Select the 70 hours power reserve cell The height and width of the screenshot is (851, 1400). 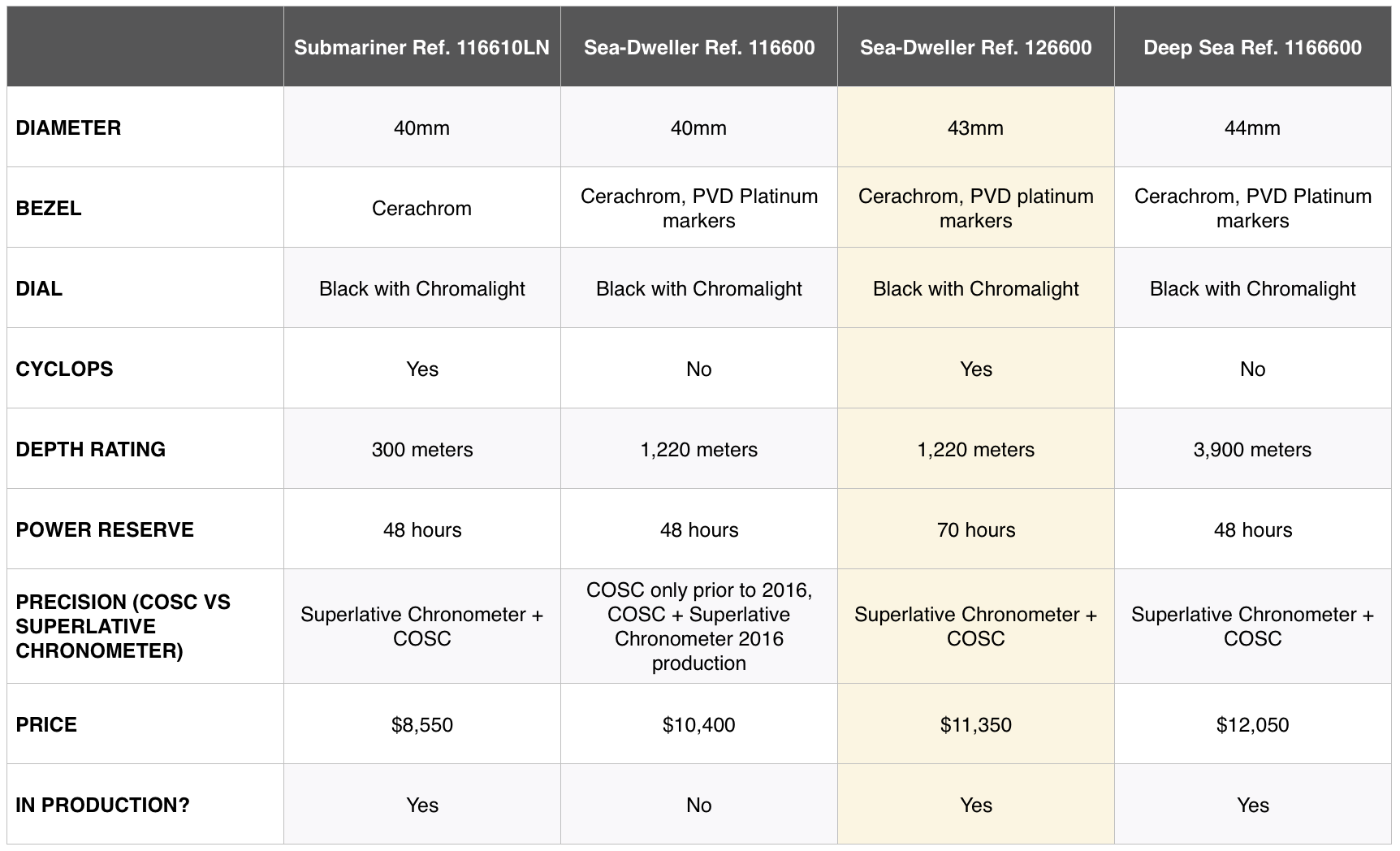coord(975,530)
